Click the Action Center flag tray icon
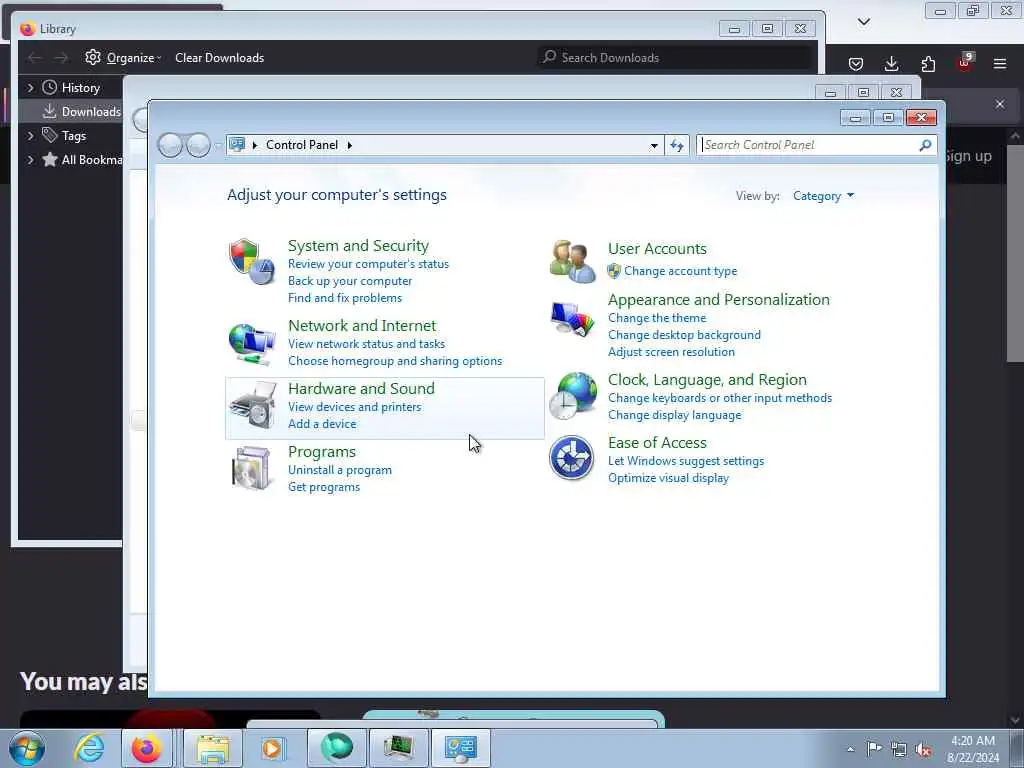This screenshot has height=768, width=1024. (x=874, y=748)
